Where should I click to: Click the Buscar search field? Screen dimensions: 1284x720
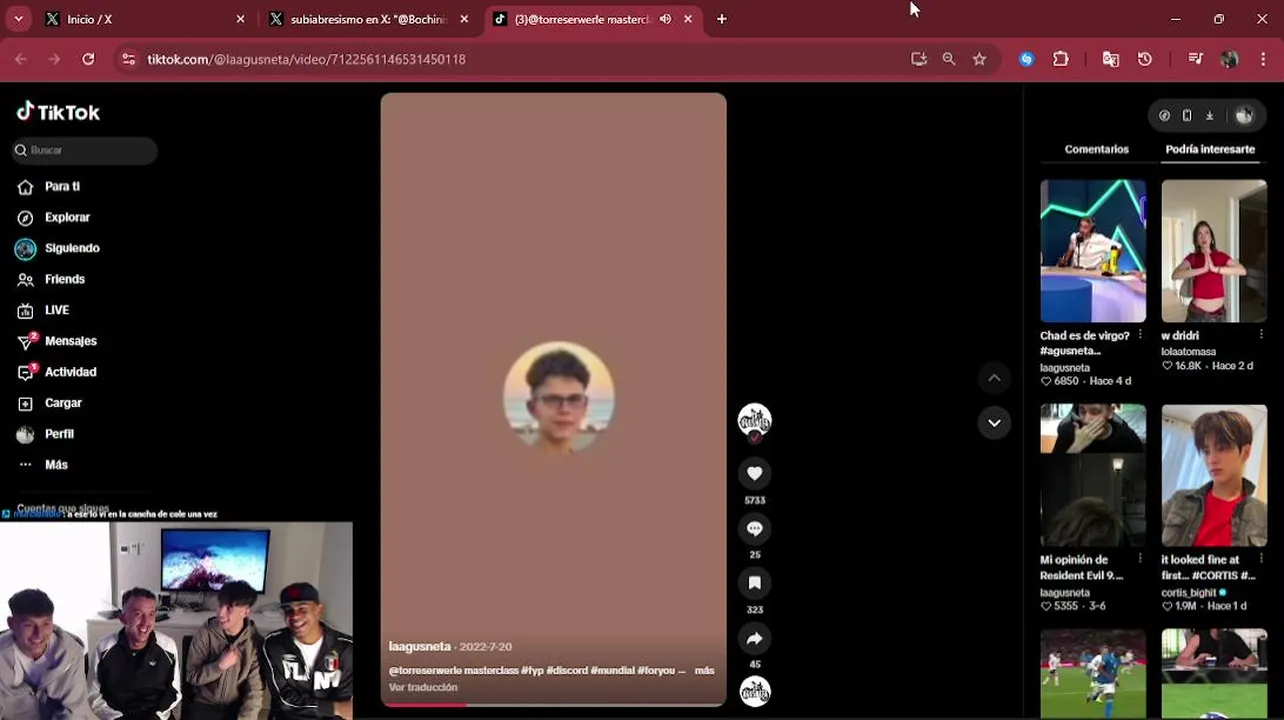click(x=84, y=150)
